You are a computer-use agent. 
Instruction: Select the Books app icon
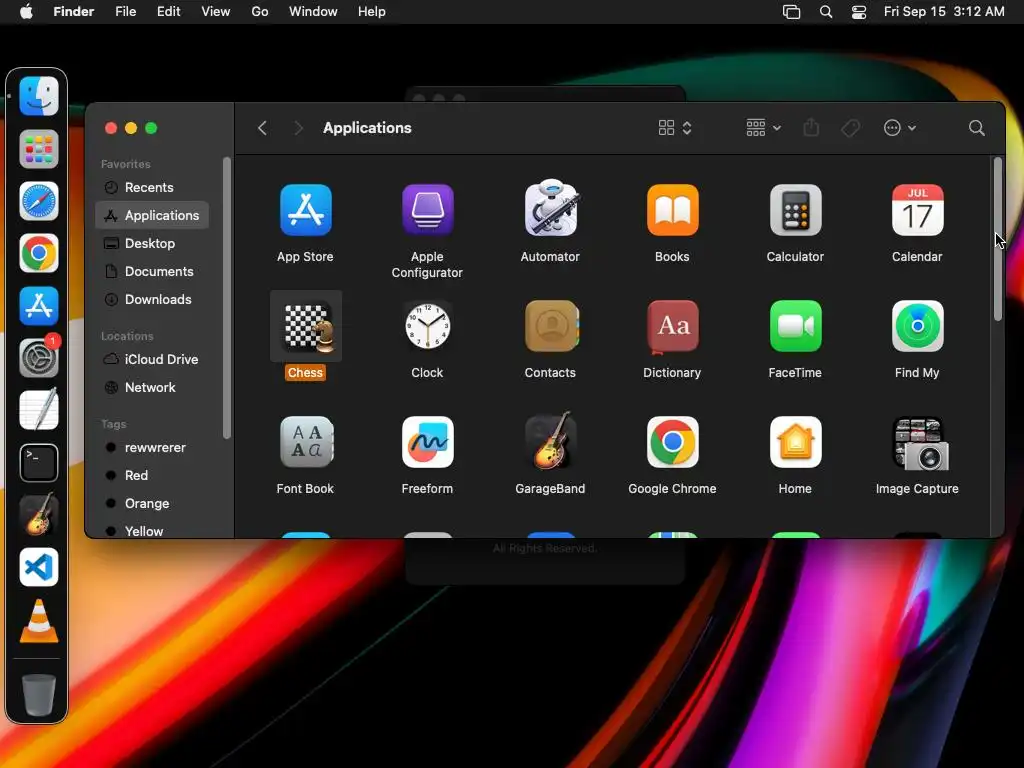coord(672,210)
